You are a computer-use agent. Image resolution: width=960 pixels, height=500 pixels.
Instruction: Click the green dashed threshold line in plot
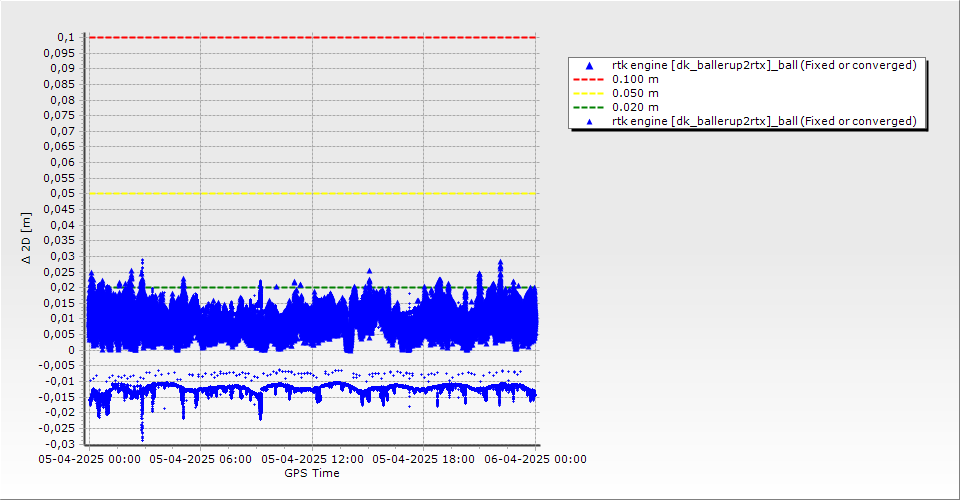(312, 287)
